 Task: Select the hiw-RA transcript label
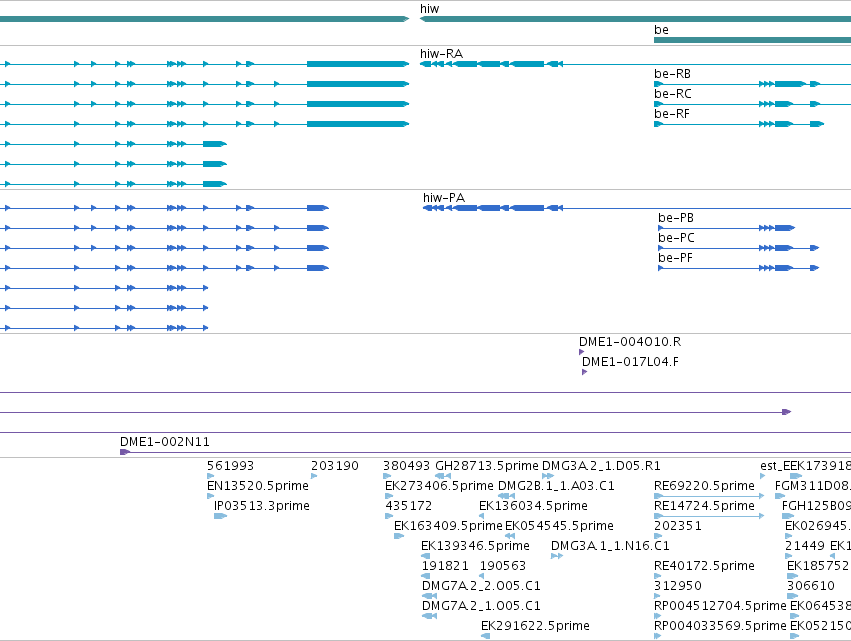[x=441, y=54]
